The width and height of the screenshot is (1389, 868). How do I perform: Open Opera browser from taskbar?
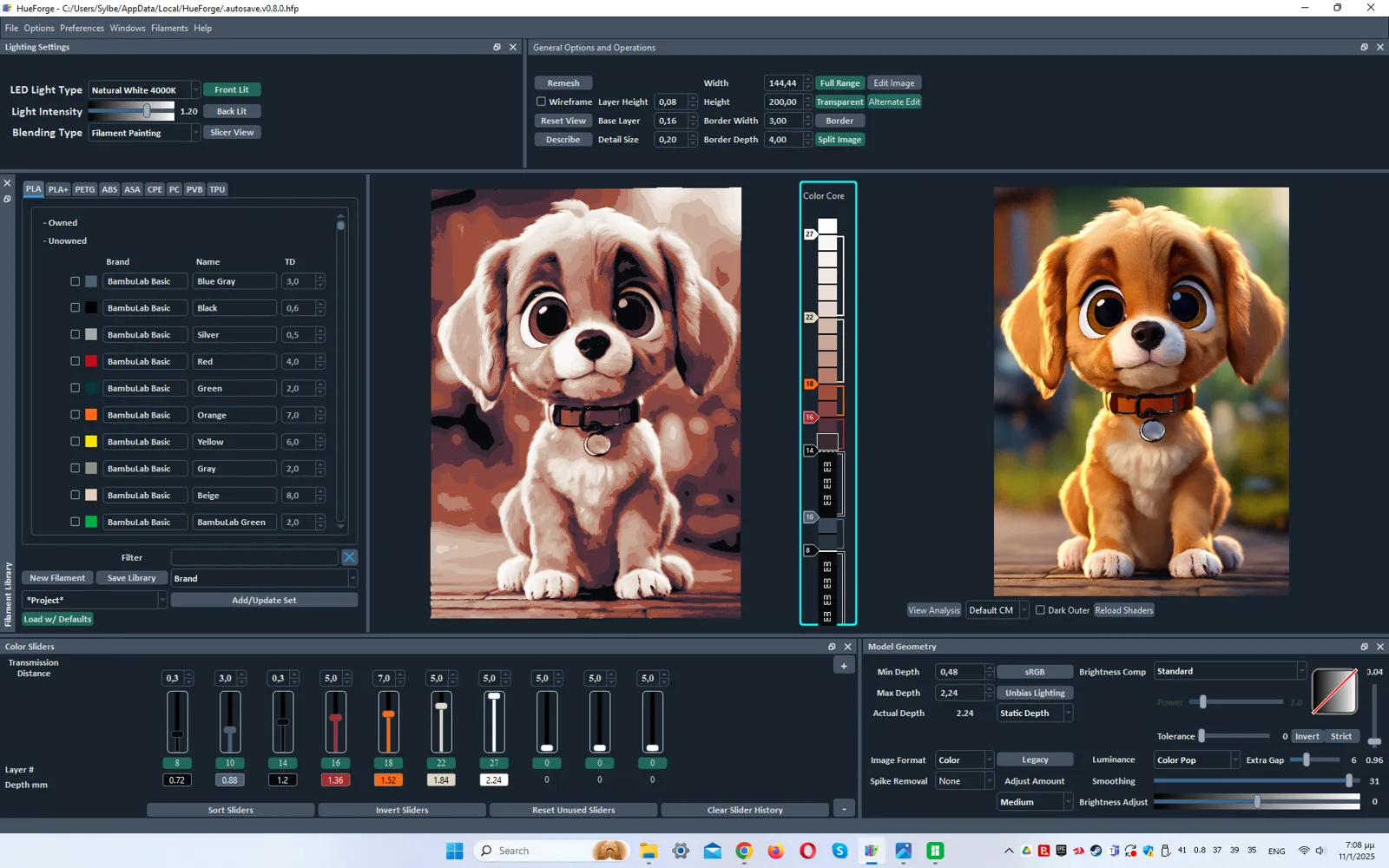coord(807,851)
